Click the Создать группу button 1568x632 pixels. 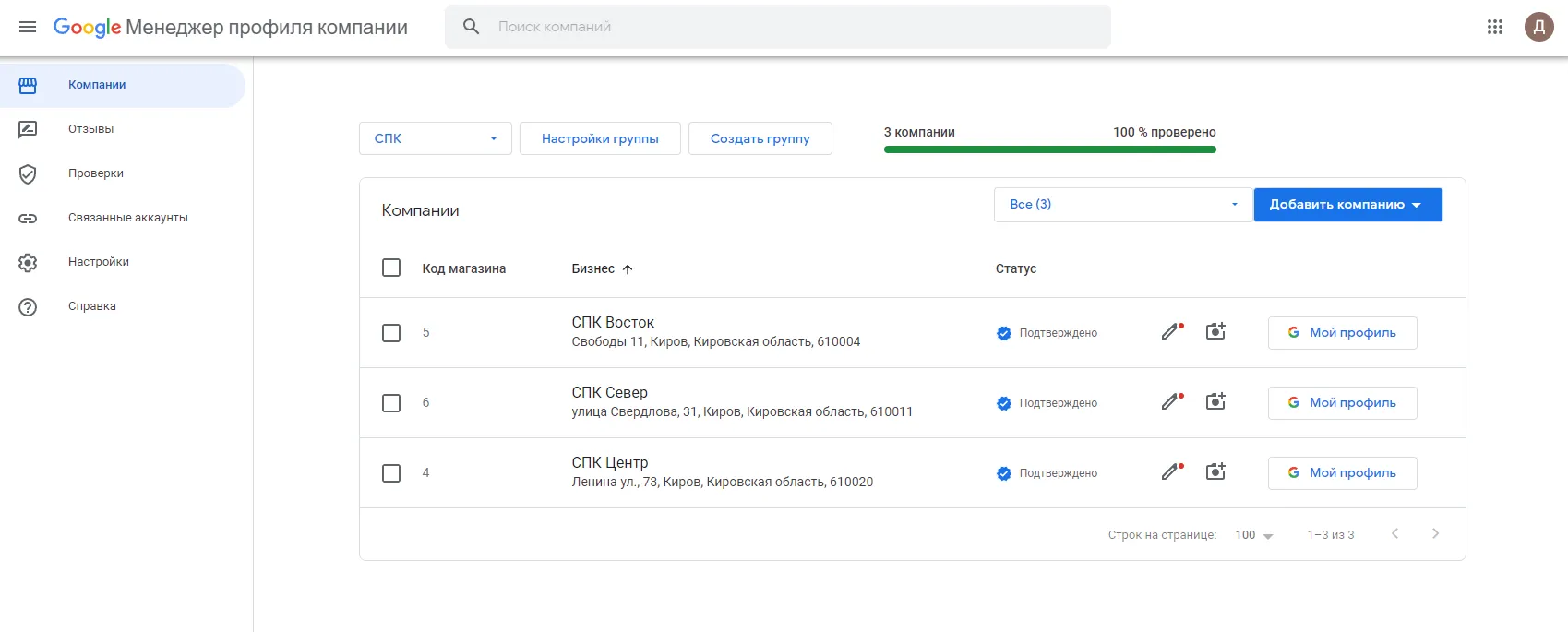[x=760, y=138]
